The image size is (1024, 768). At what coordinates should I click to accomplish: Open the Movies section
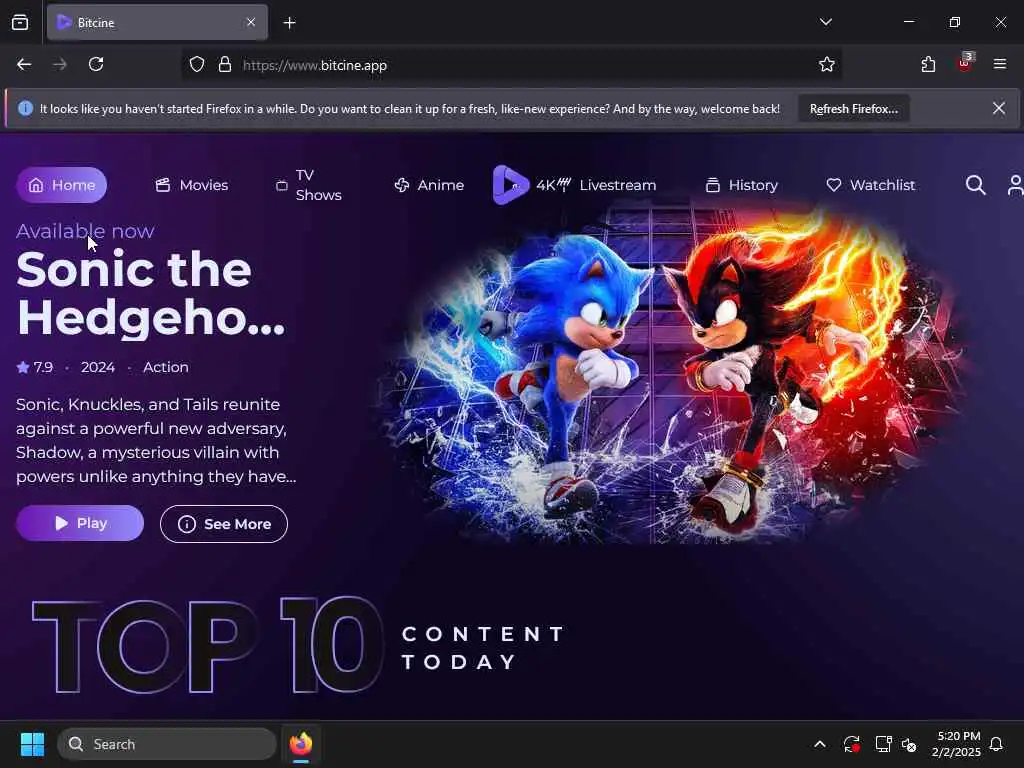(x=191, y=185)
